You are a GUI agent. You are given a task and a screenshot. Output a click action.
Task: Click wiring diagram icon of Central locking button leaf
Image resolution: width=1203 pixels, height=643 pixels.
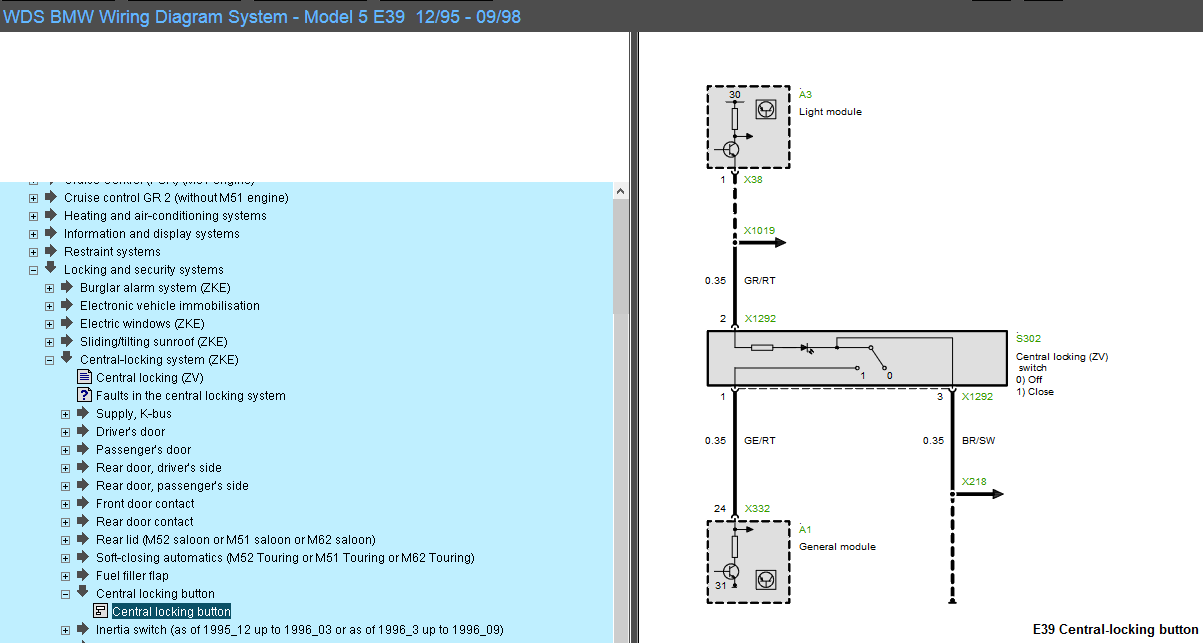100,611
